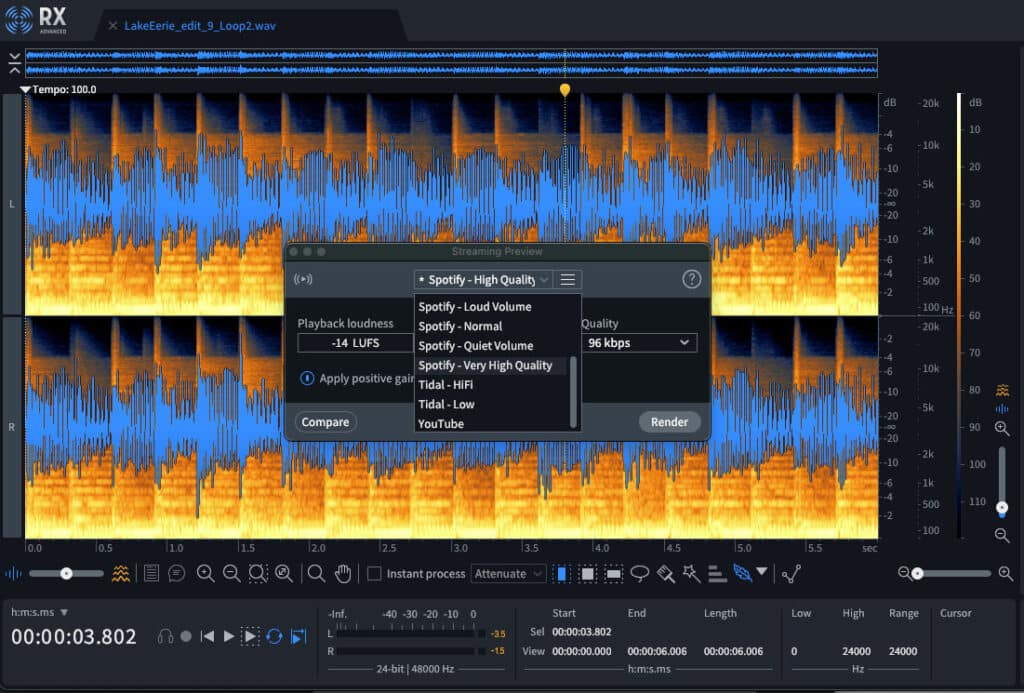Toggle the Apply positive gain option
The image size is (1024, 693).
click(x=308, y=379)
